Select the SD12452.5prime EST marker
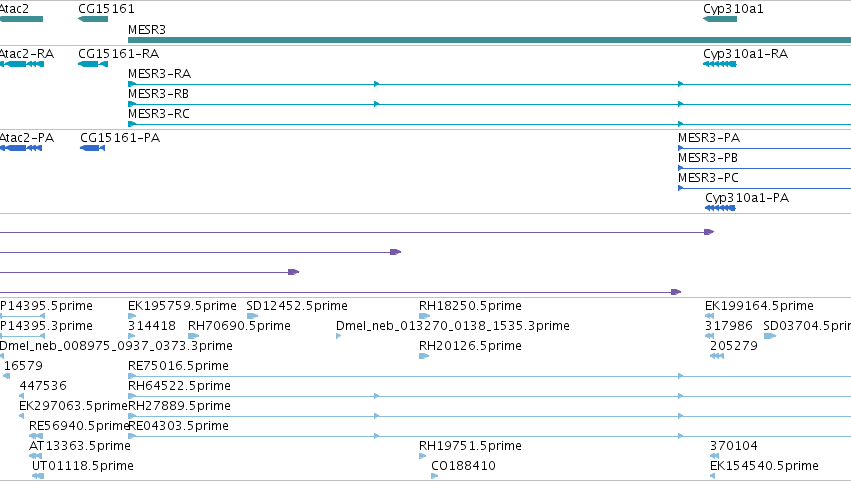The width and height of the screenshot is (851, 481). click(x=252, y=316)
